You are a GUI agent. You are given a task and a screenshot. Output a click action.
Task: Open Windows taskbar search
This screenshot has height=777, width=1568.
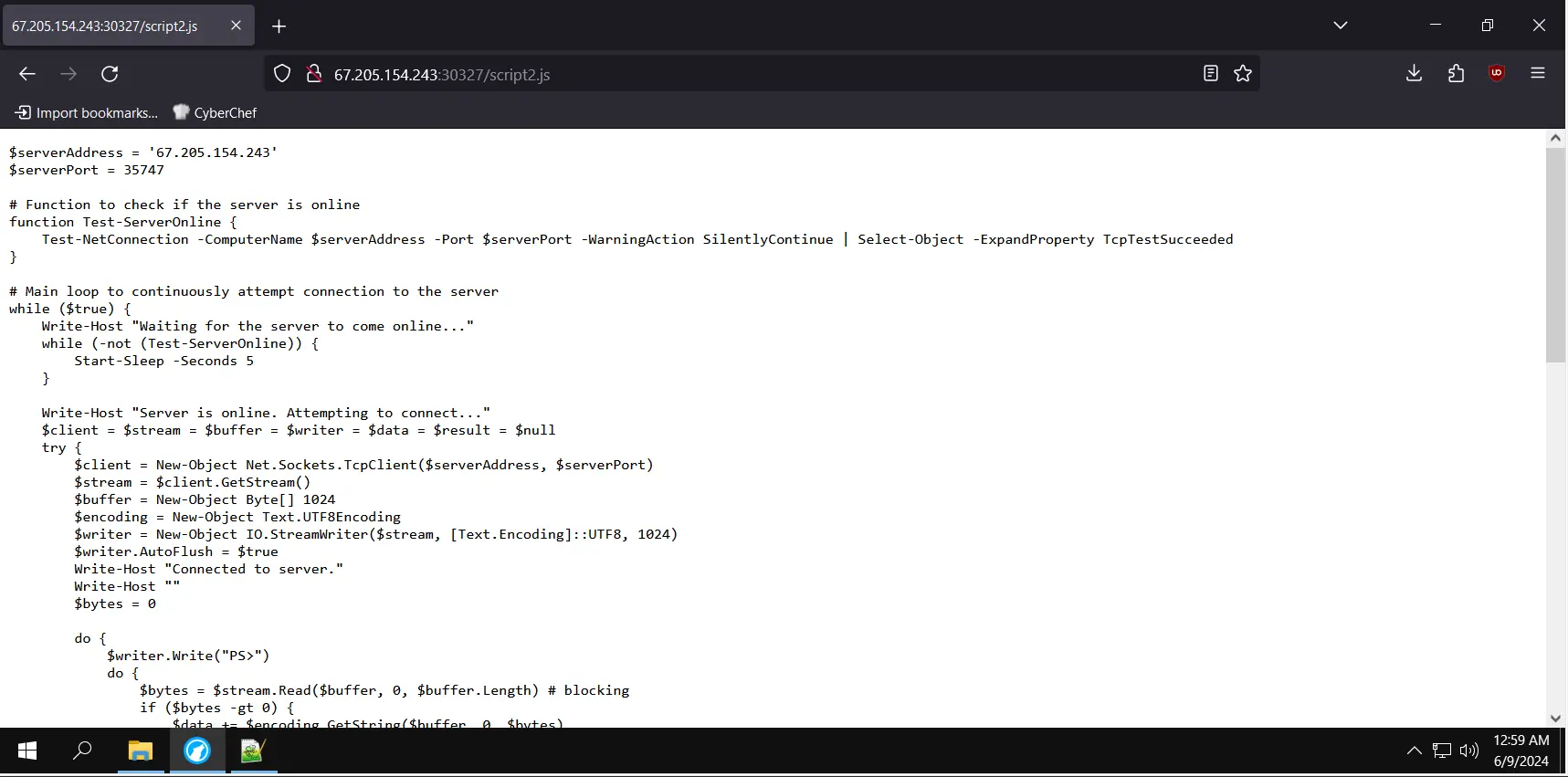pyautogui.click(x=82, y=751)
